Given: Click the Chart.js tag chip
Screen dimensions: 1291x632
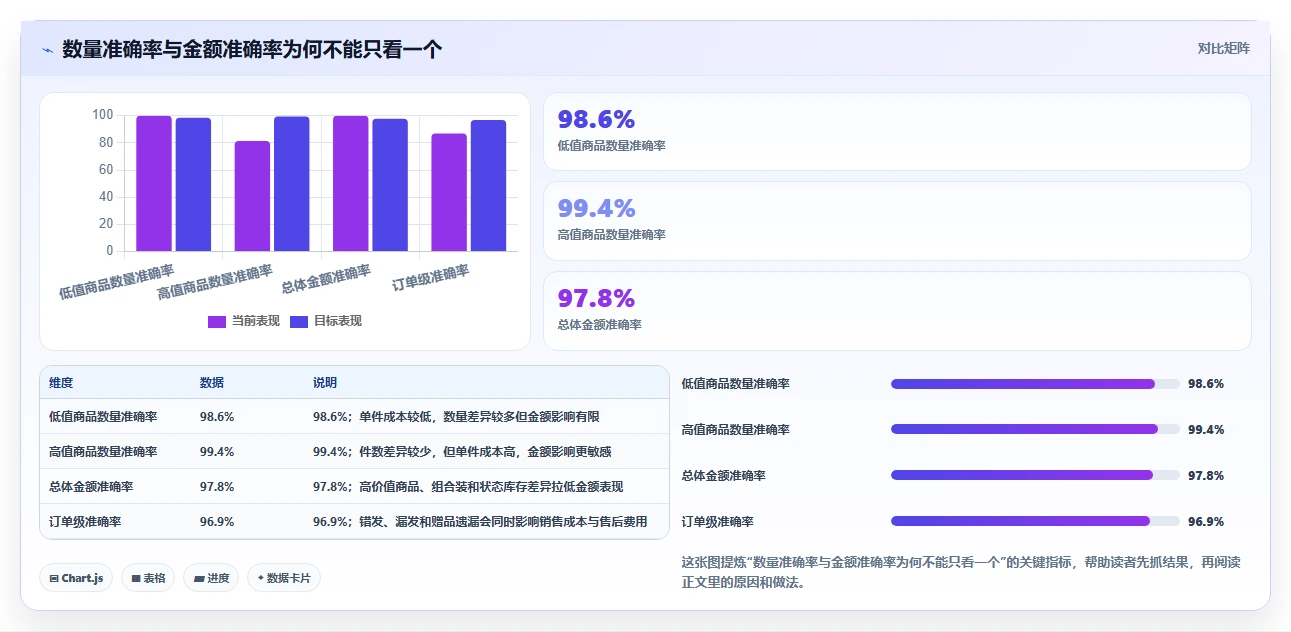Looking at the screenshot, I should 76,578.
